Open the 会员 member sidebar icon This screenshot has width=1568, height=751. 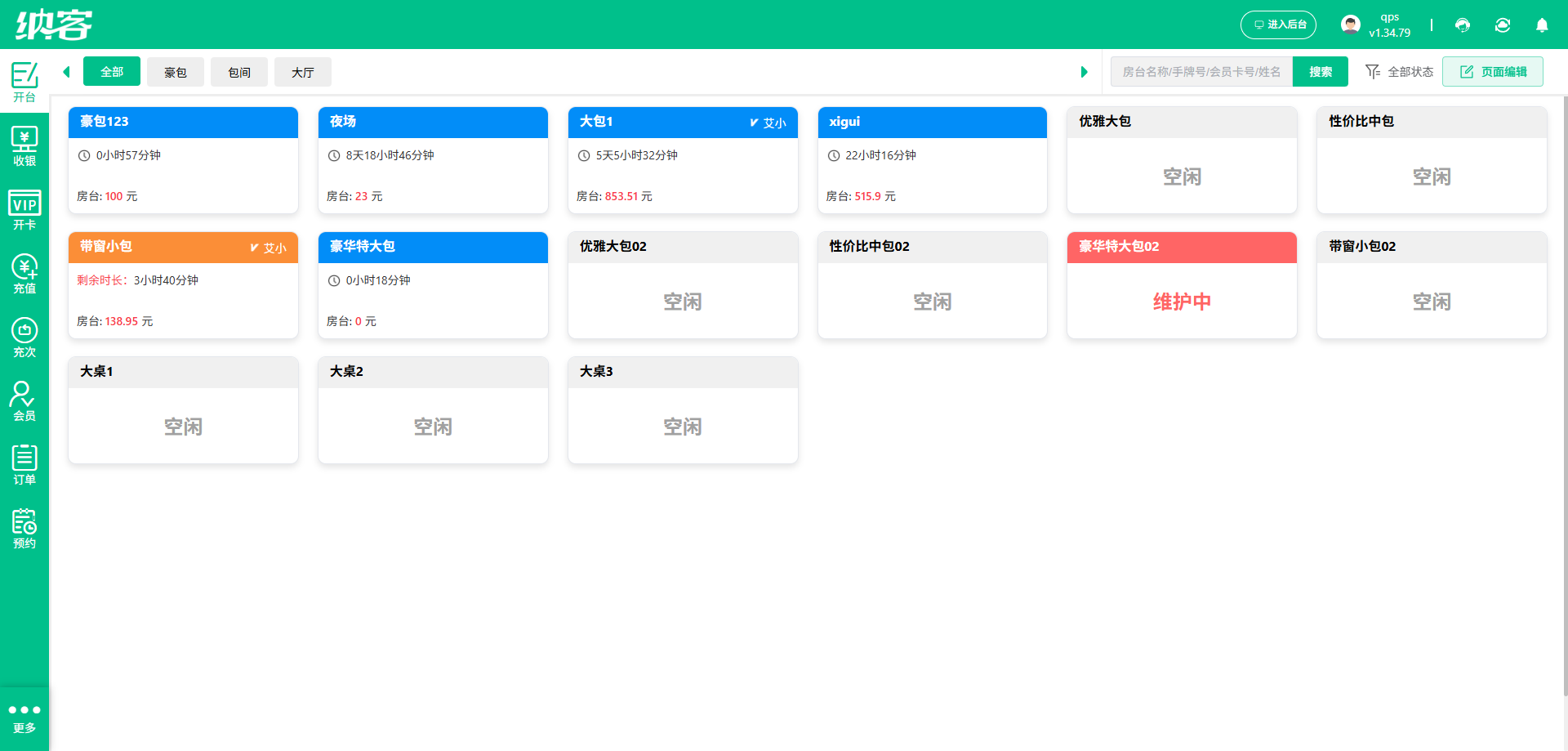tap(24, 401)
